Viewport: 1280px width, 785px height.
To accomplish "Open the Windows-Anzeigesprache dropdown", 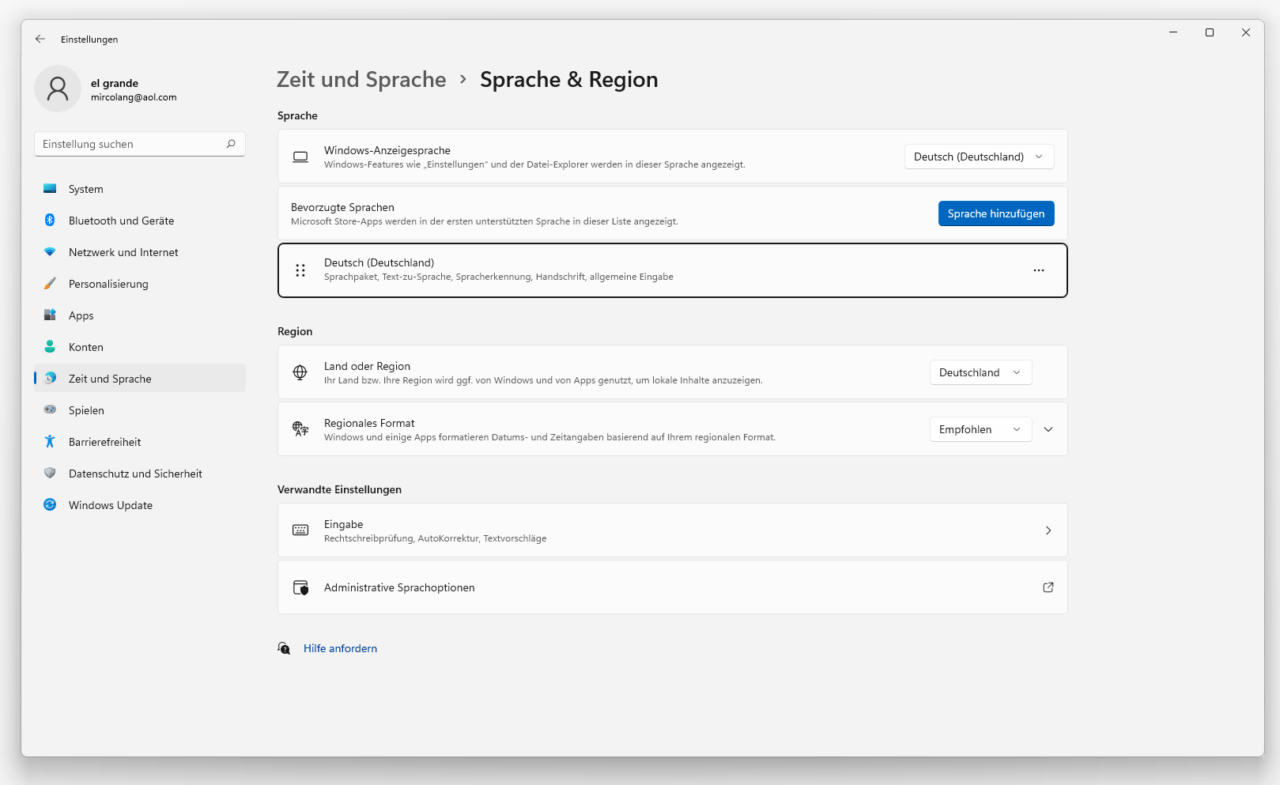I will 978,156.
